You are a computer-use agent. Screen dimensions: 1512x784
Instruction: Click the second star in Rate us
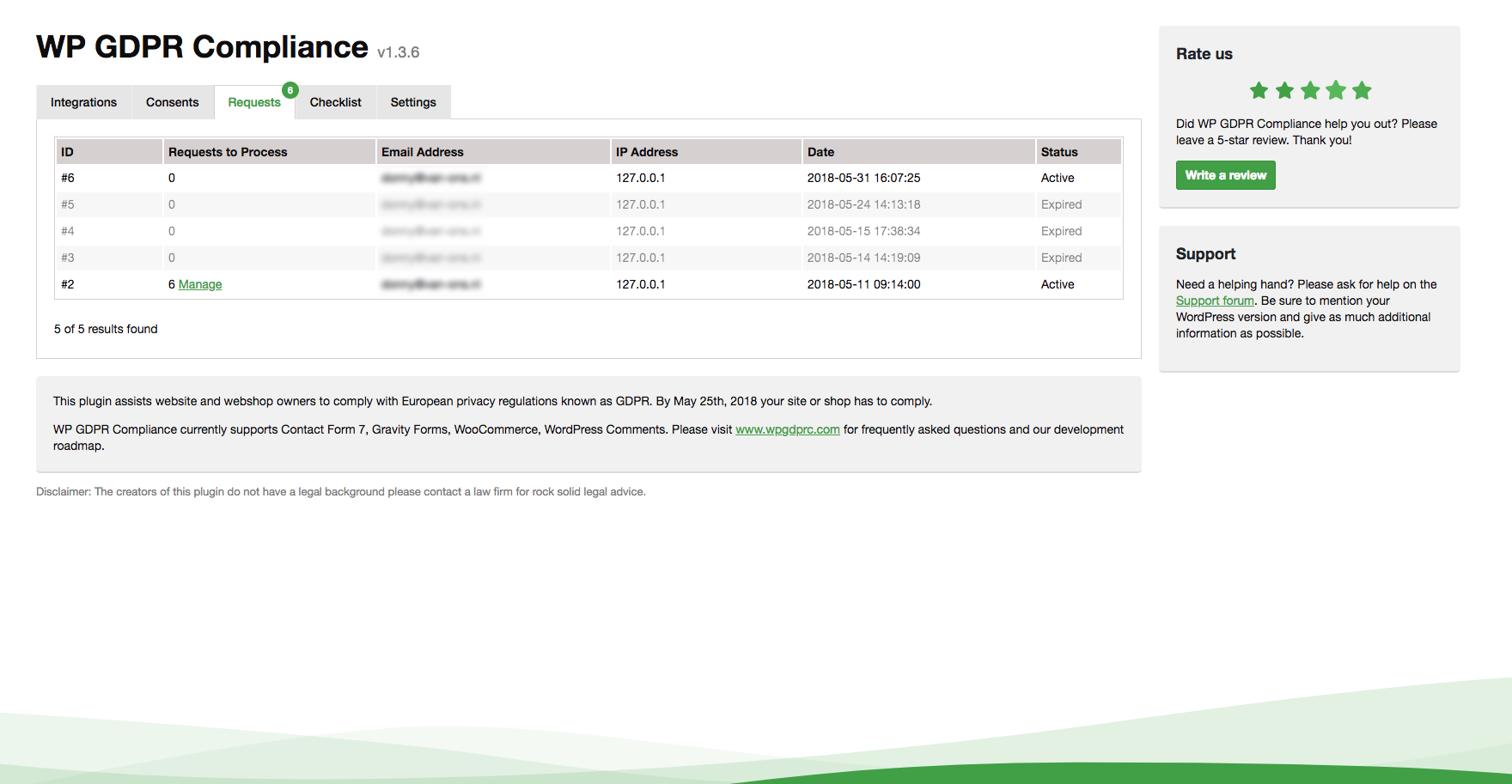[x=1284, y=90]
